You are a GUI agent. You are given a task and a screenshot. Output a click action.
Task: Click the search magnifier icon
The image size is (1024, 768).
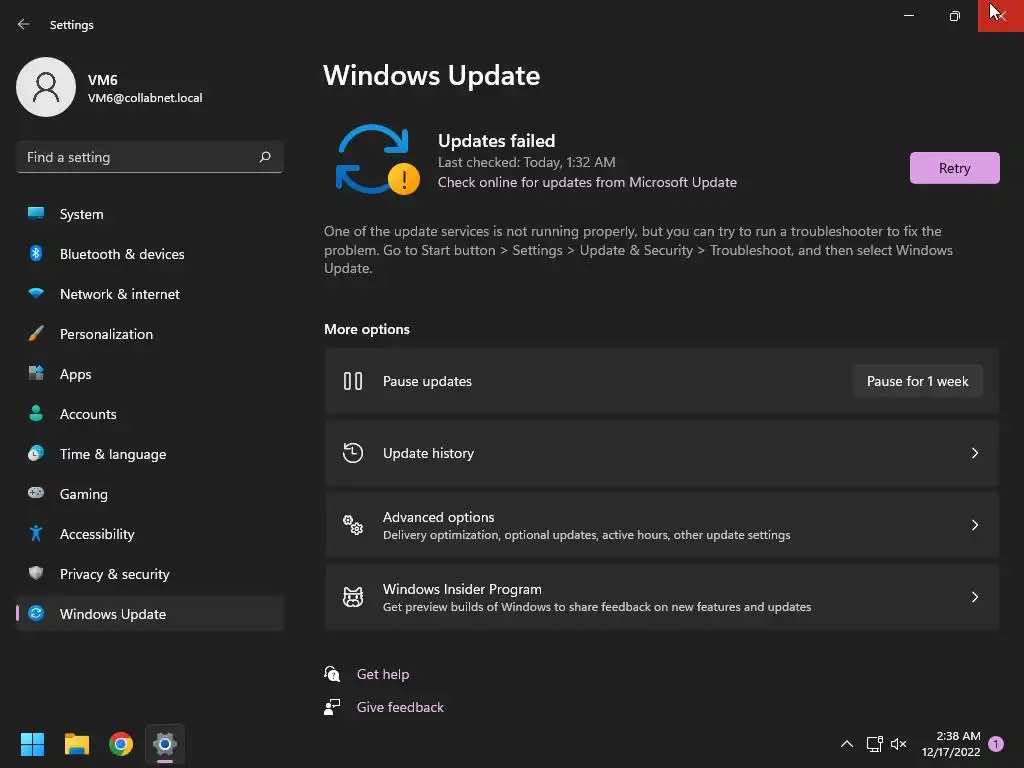click(264, 157)
